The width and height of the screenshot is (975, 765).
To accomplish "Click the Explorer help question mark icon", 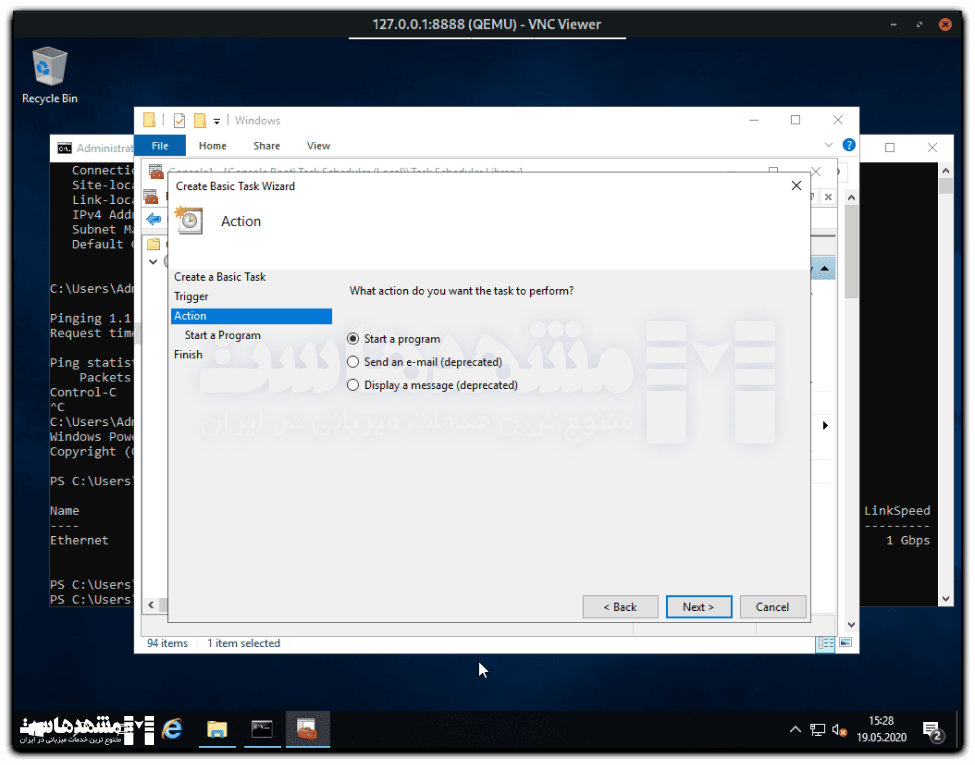I will pyautogui.click(x=849, y=145).
